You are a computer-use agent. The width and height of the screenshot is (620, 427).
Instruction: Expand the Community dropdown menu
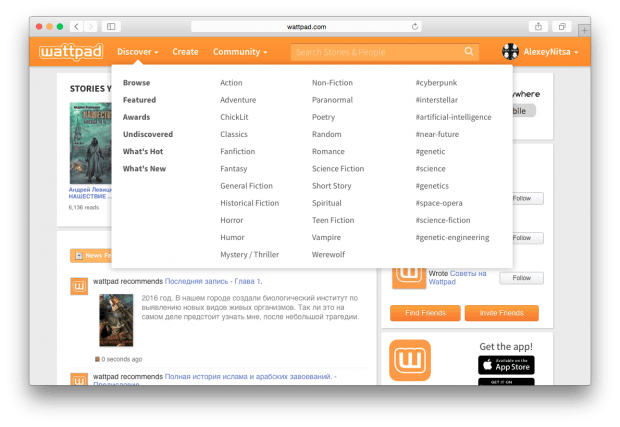pos(240,52)
